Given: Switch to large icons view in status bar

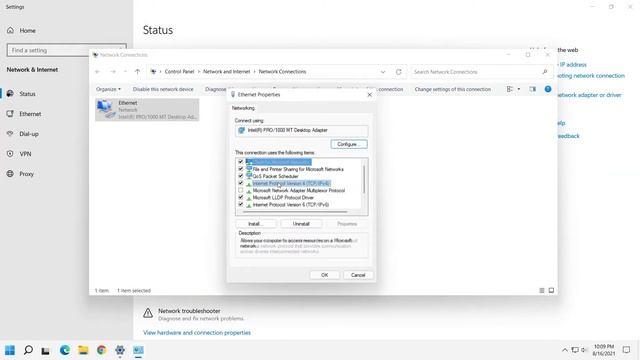Looking at the screenshot, I should [551, 291].
